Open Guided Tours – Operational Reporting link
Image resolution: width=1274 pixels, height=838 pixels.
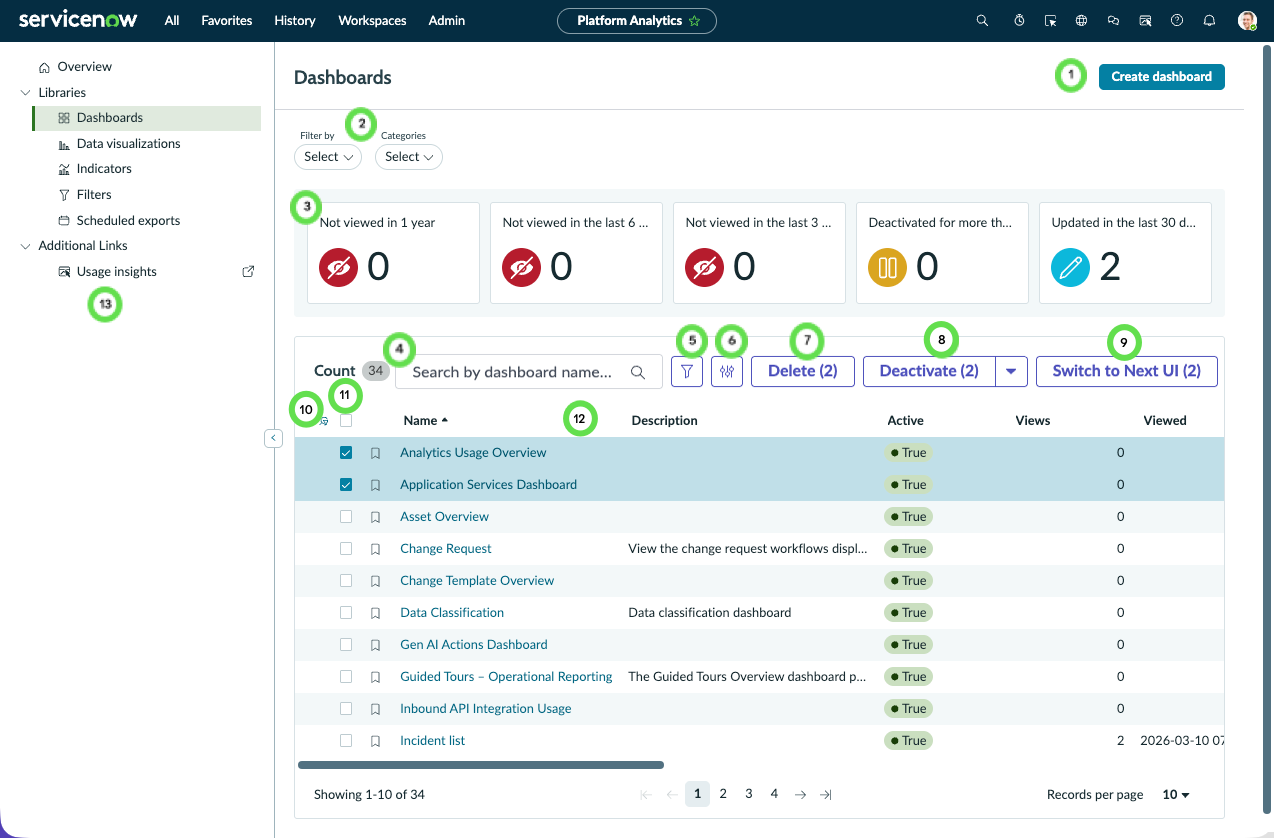pyautogui.click(x=506, y=677)
